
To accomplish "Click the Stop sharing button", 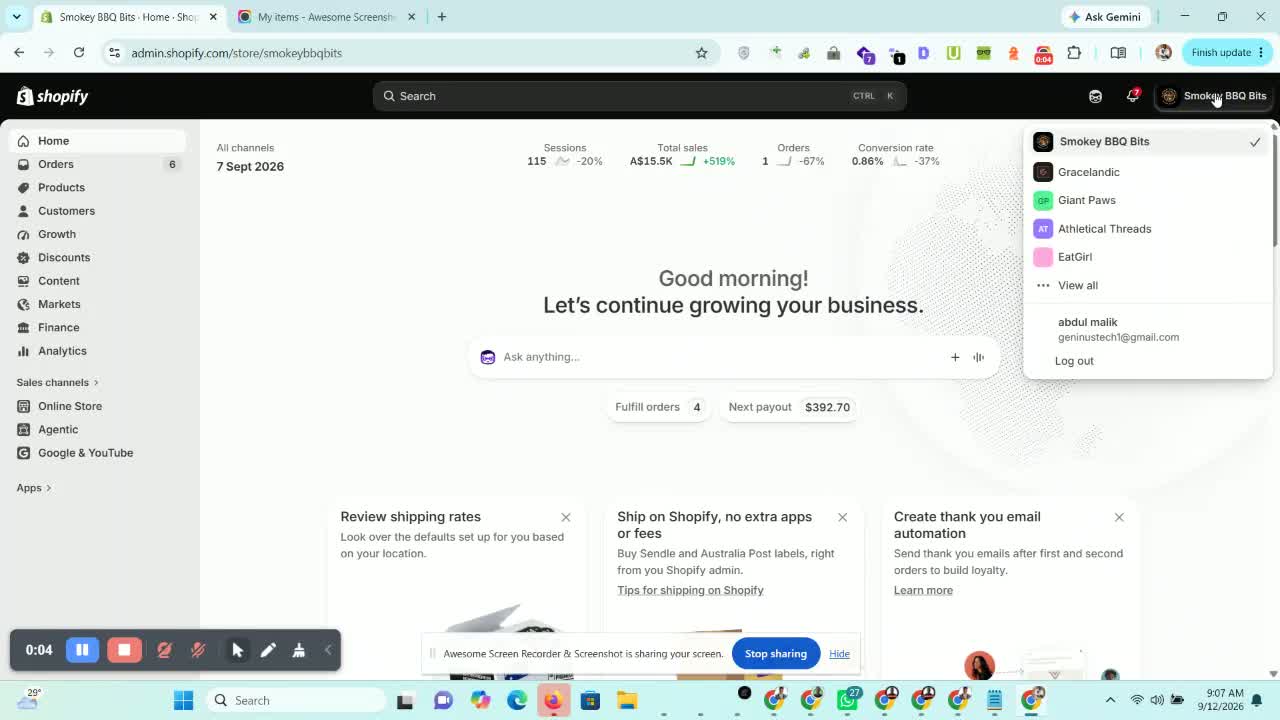I will click(x=775, y=654).
